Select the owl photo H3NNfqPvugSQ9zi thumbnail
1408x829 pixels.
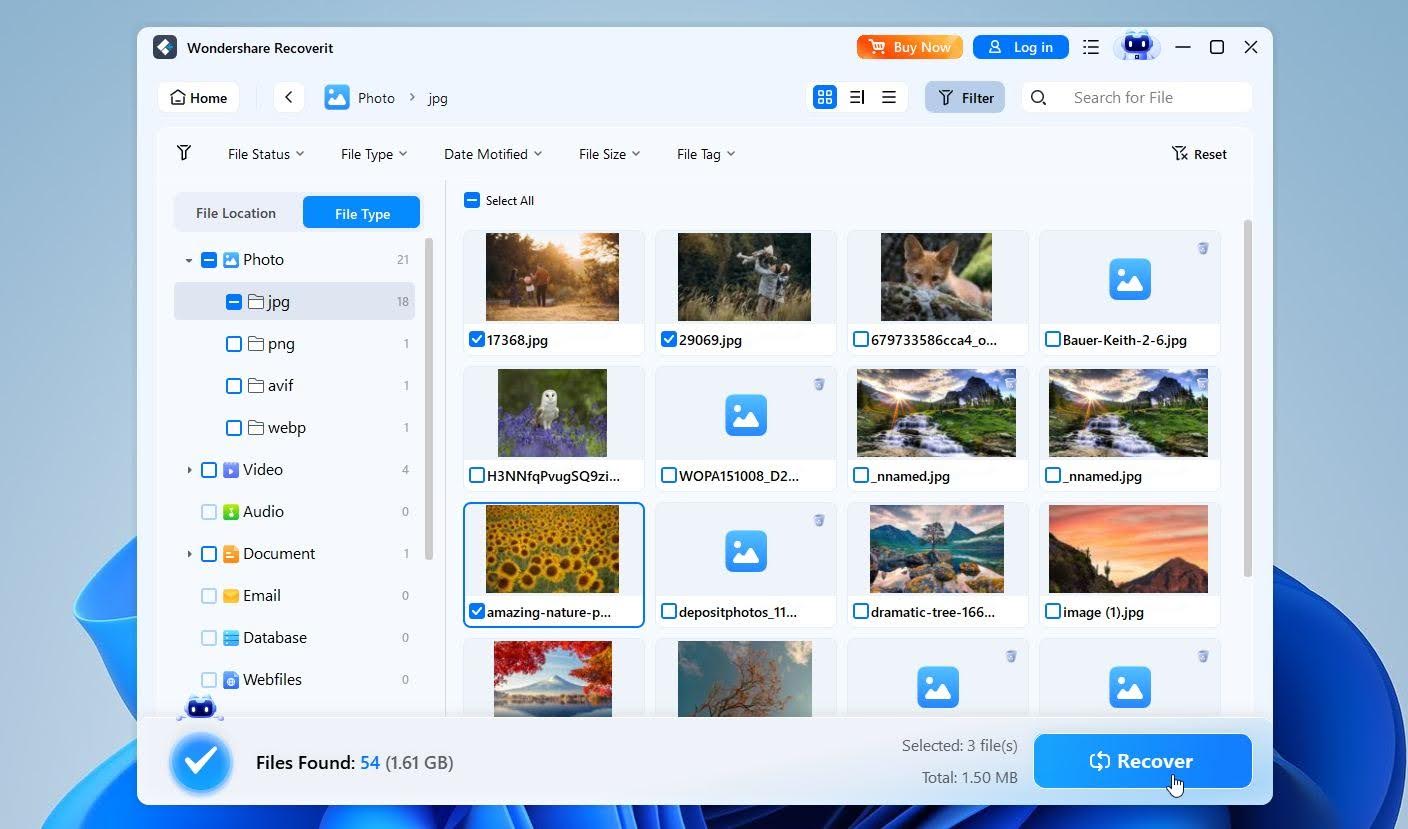tap(552, 413)
